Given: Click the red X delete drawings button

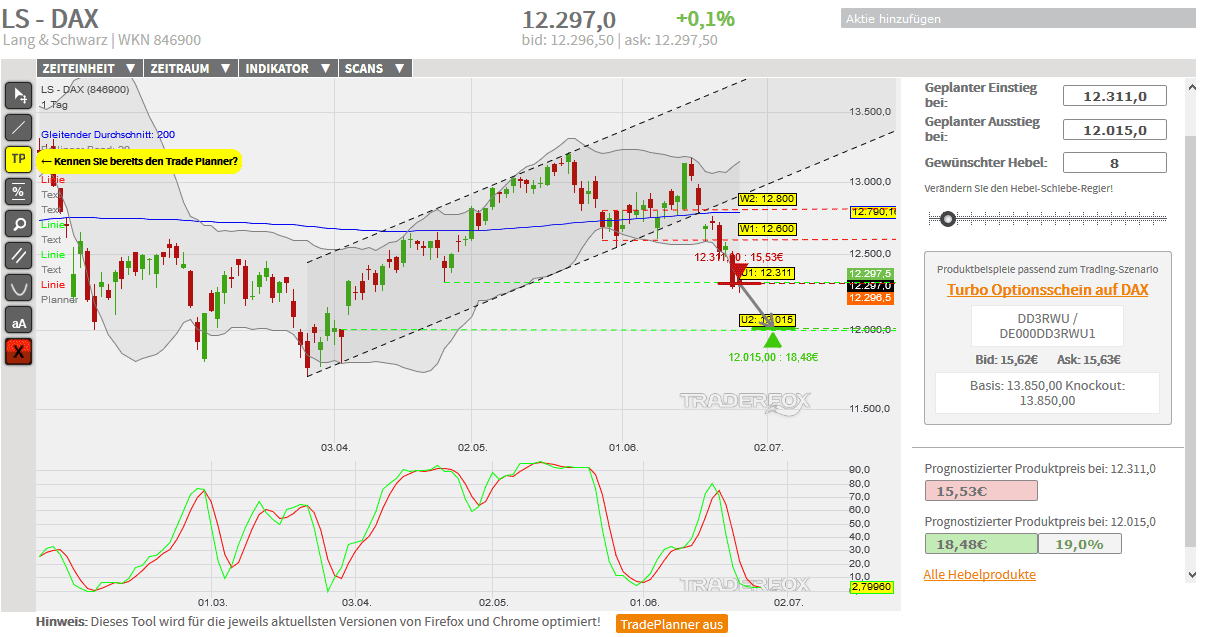Looking at the screenshot, I should coord(19,352).
